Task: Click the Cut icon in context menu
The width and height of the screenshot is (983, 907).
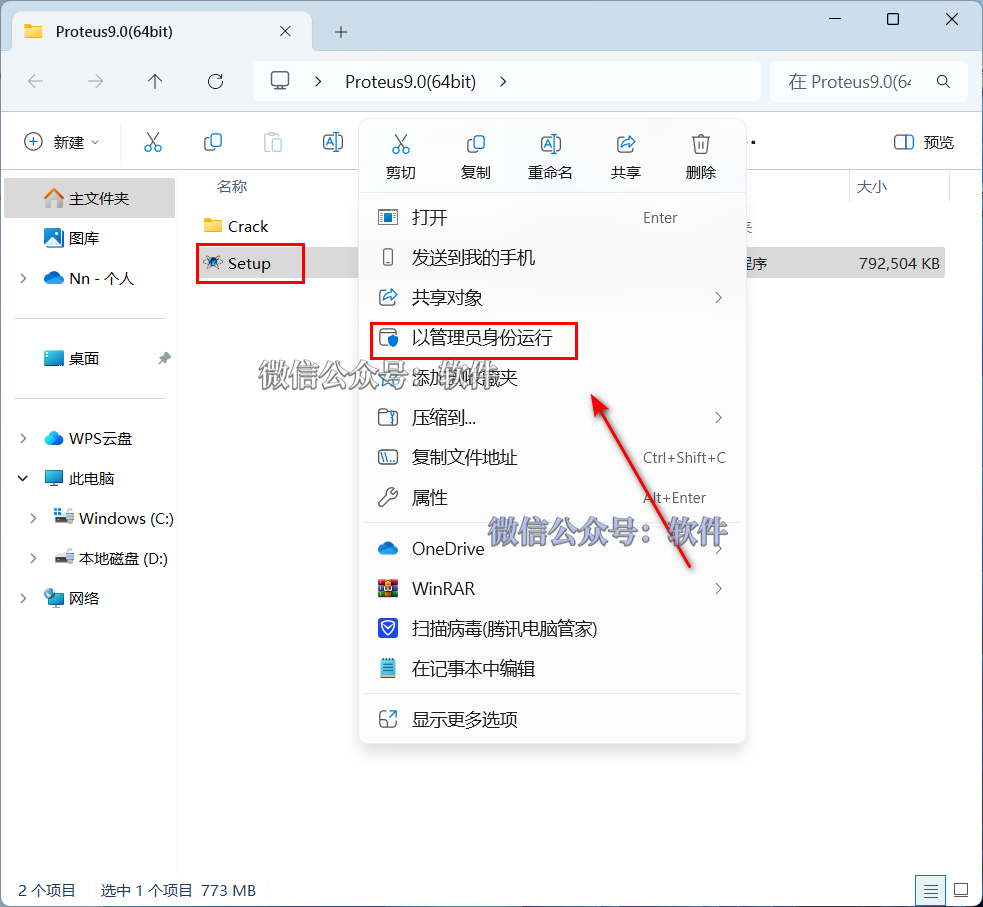Action: [x=401, y=144]
